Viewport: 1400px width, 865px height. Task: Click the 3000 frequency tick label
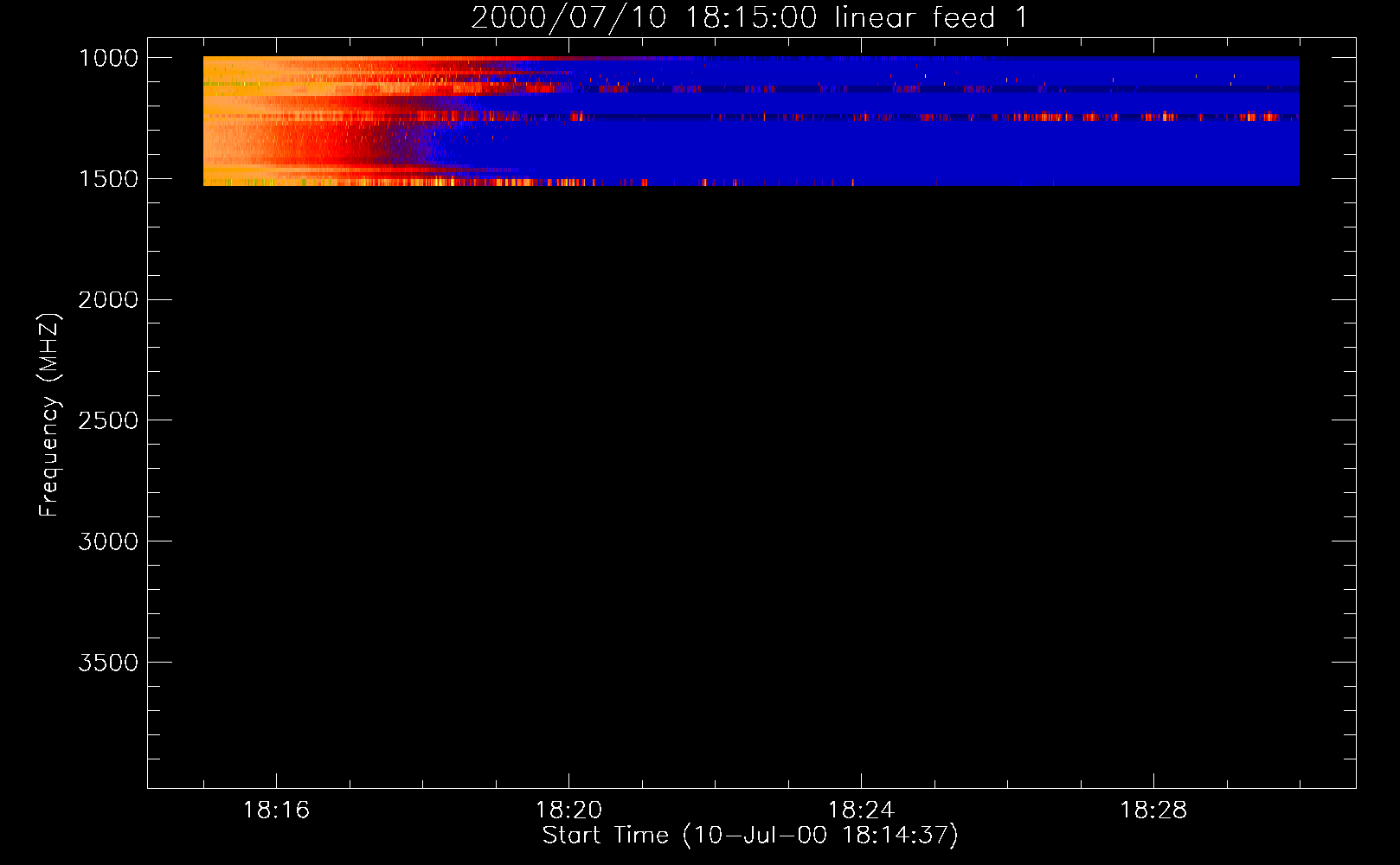[108, 541]
